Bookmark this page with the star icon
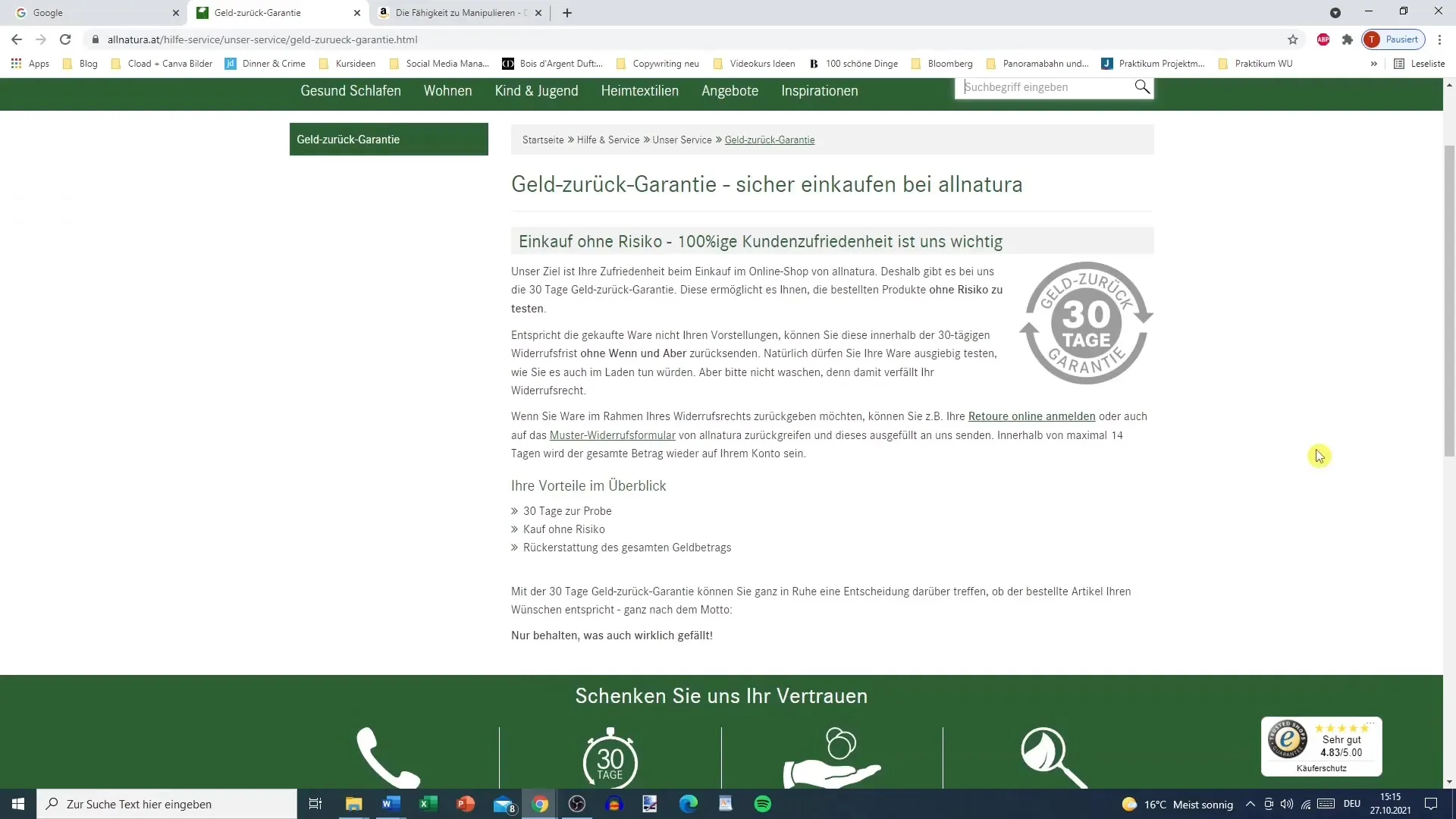The height and width of the screenshot is (819, 1456). coord(1293,39)
